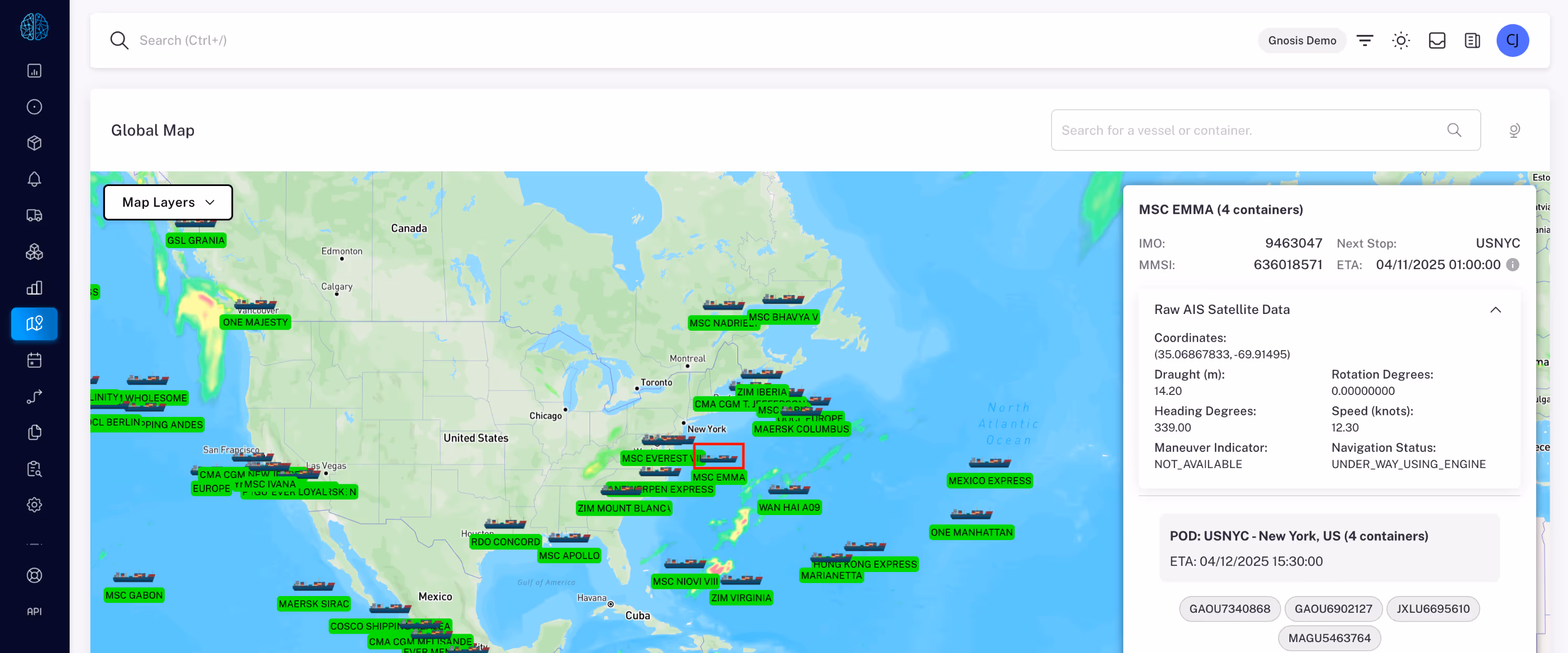Select the ONE MANHATTAN vessel label
The height and width of the screenshot is (653, 1568).
[971, 532]
